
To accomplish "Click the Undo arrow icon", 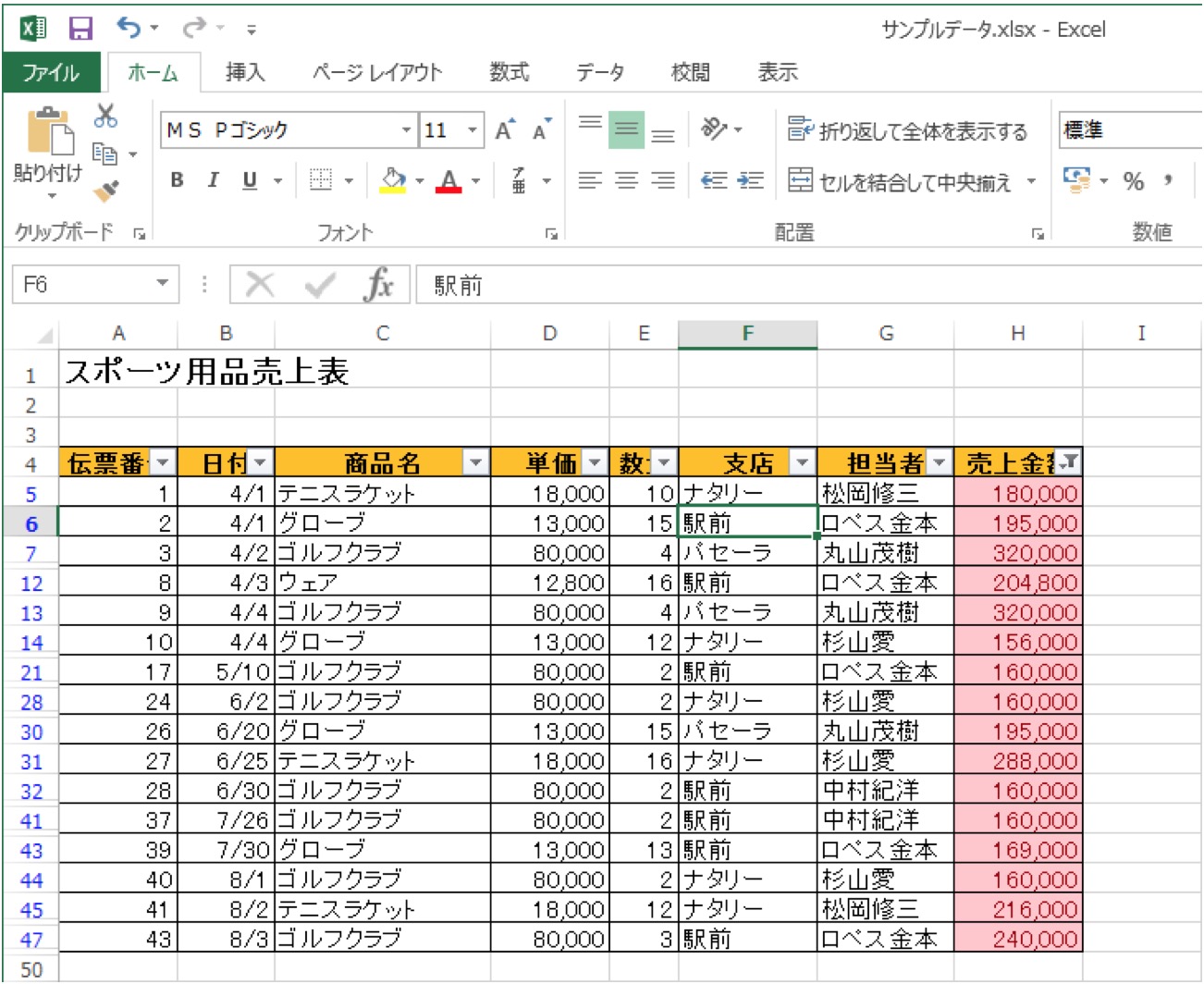I will 129,29.
